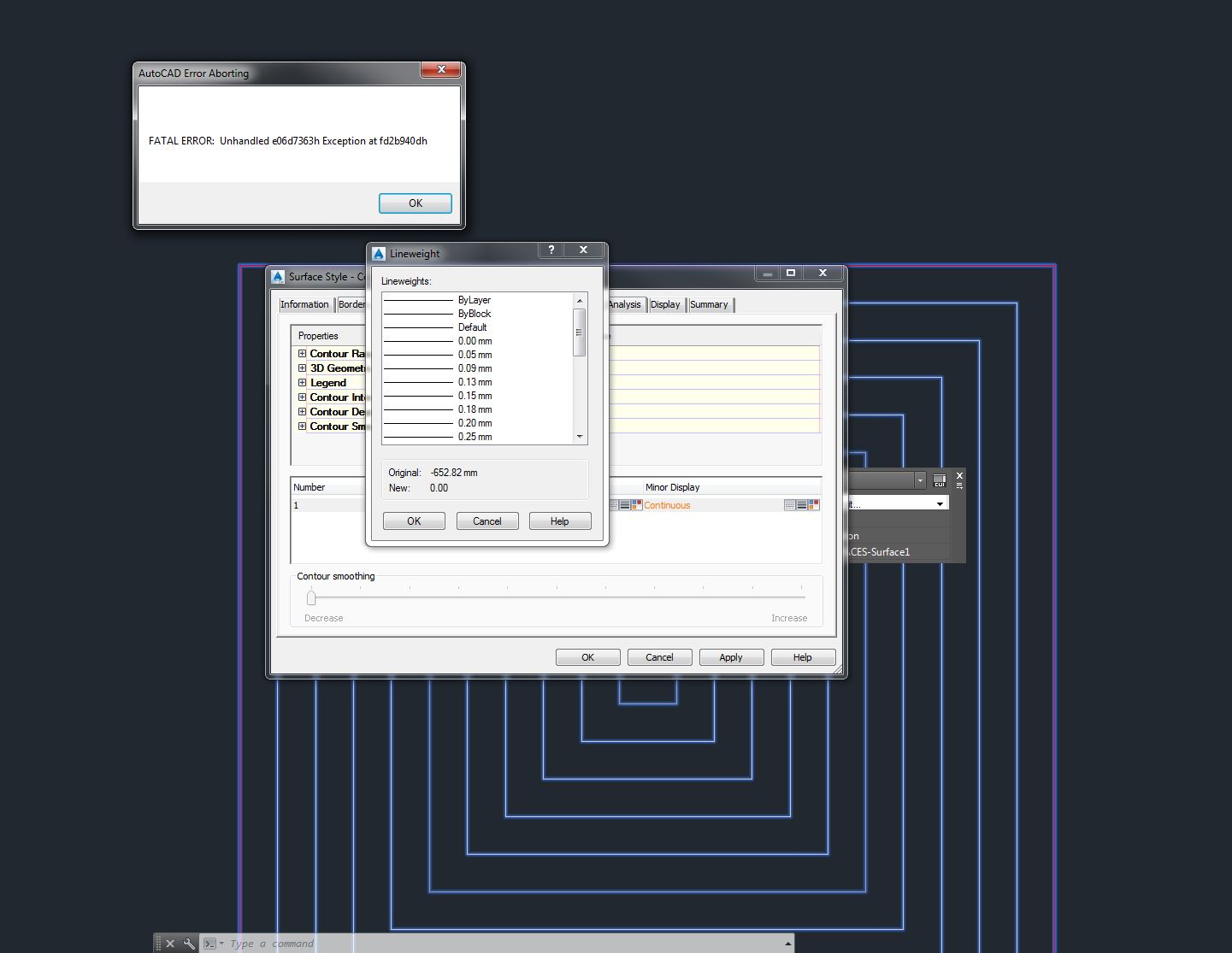The image size is (1232, 953).
Task: Select Default lineweight in the list
Action: [478, 327]
